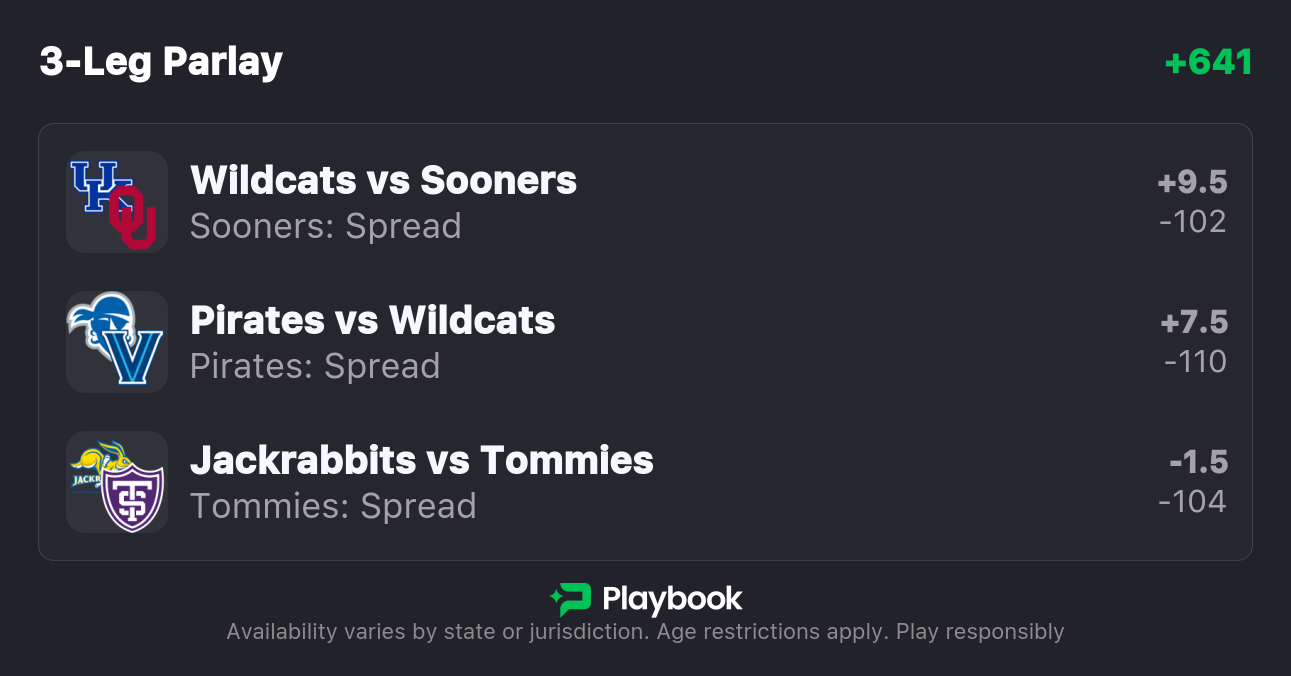Select the -104 odds on Tommies leg

pos(1192,501)
